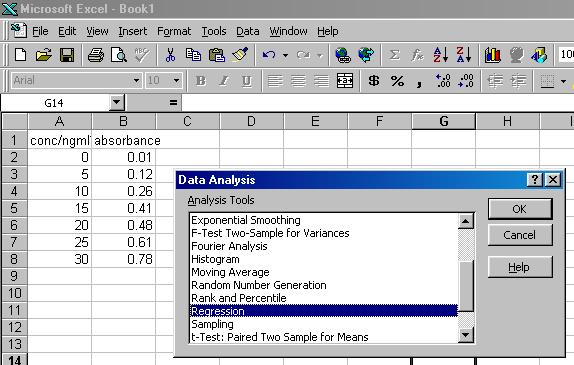Image resolution: width=574 pixels, height=365 pixels.
Task: Open Print Preview
Action: (119, 55)
